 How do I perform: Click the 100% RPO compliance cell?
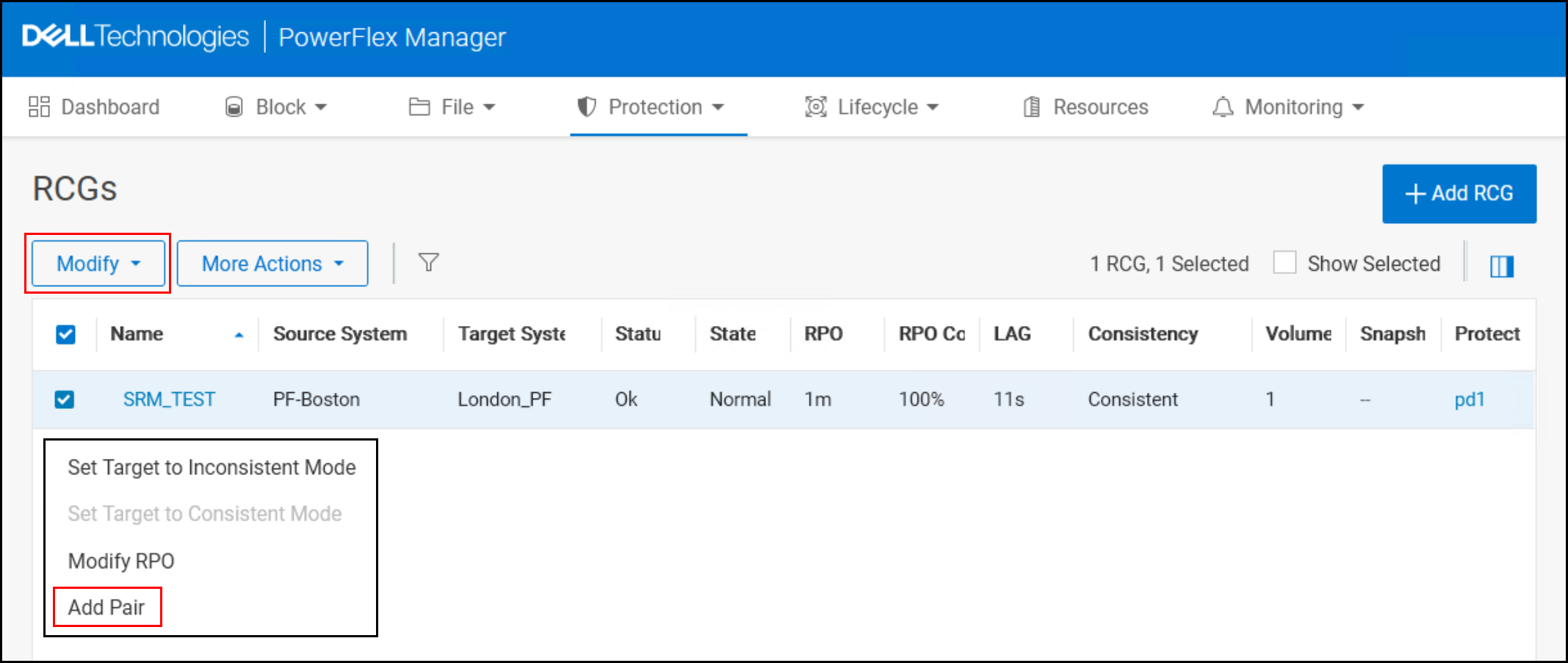[x=922, y=399]
